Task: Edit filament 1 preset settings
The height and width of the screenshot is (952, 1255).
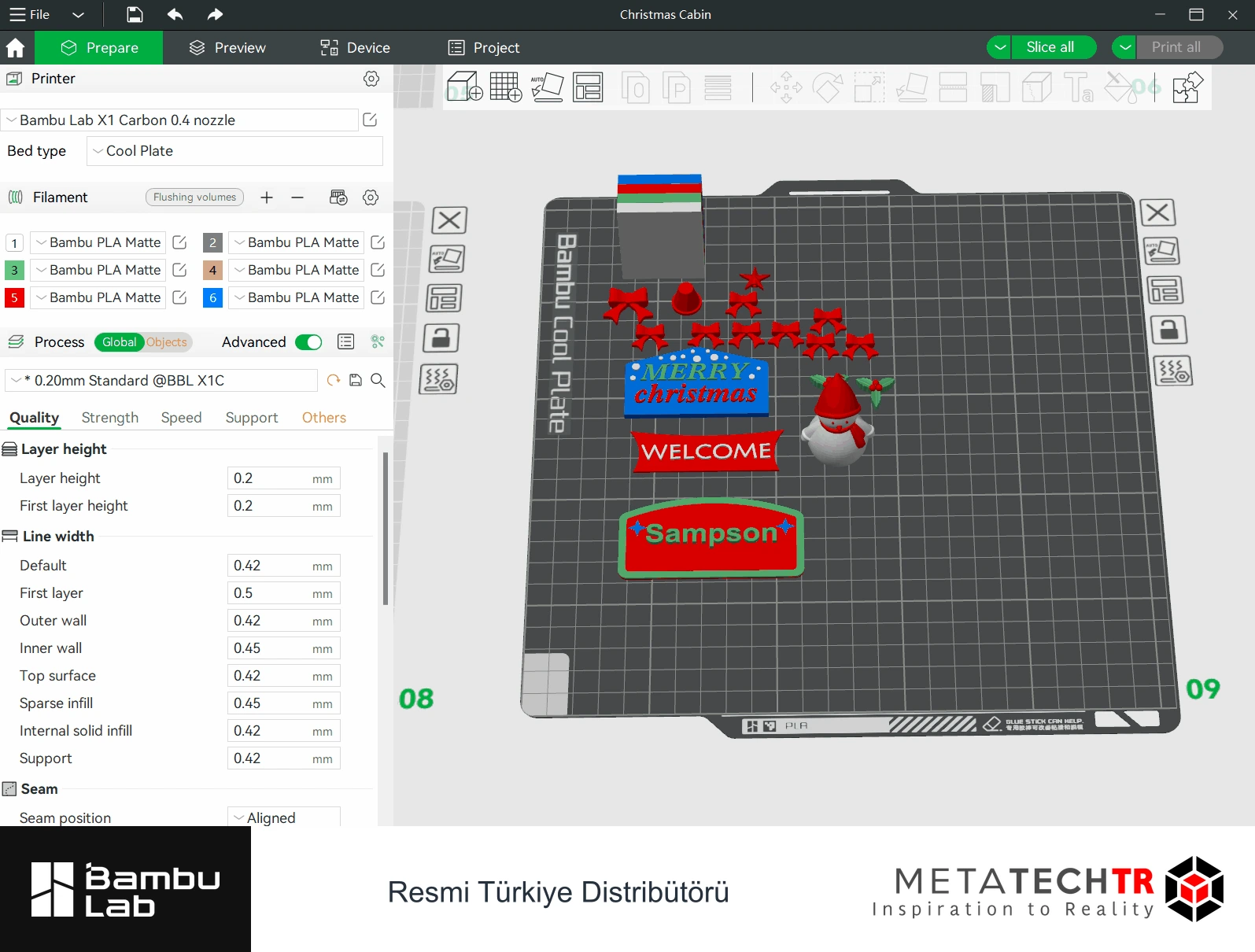Action: [179, 242]
